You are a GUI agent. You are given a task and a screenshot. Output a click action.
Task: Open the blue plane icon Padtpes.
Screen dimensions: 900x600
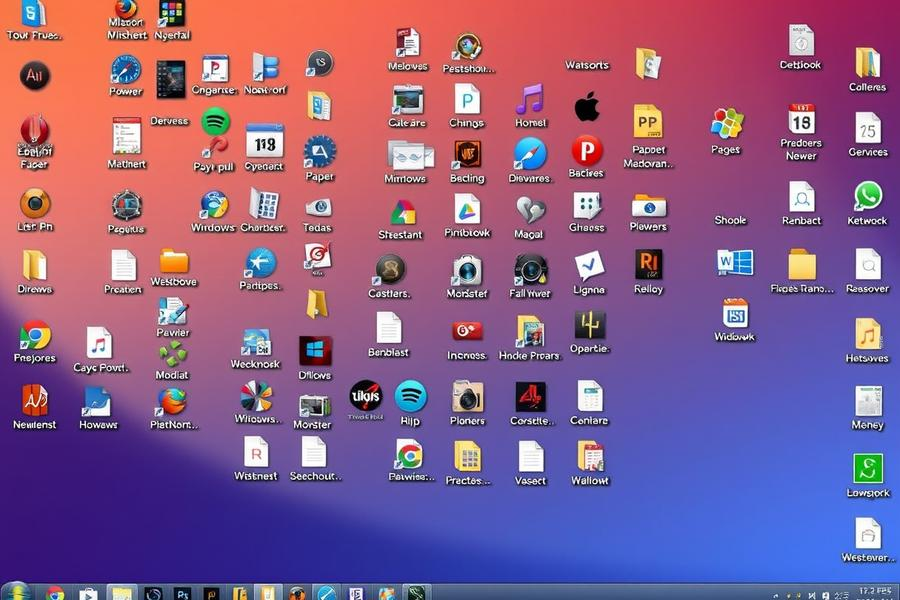[x=260, y=263]
